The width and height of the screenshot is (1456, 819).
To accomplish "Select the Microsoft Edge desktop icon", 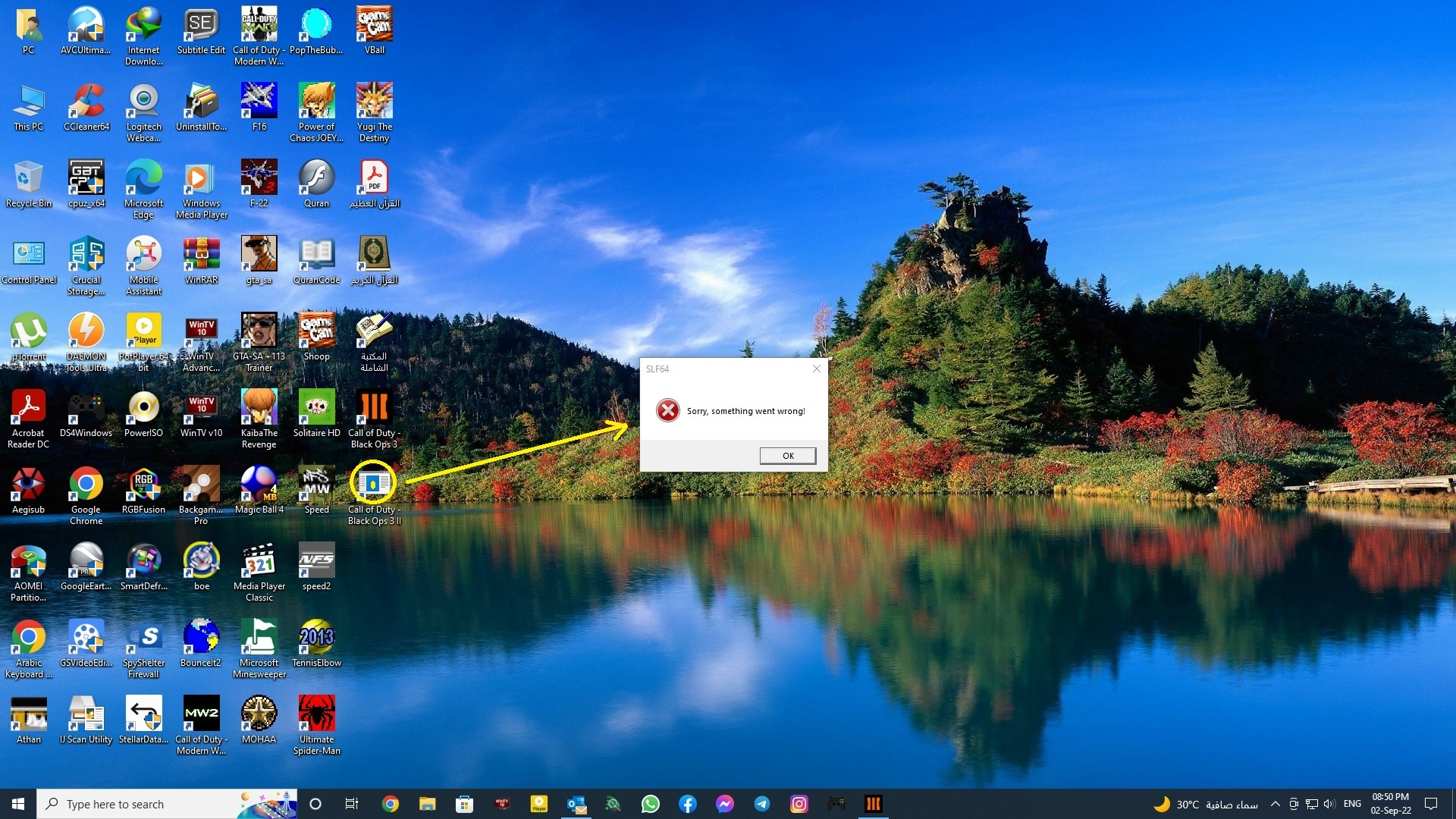I will 143,190.
